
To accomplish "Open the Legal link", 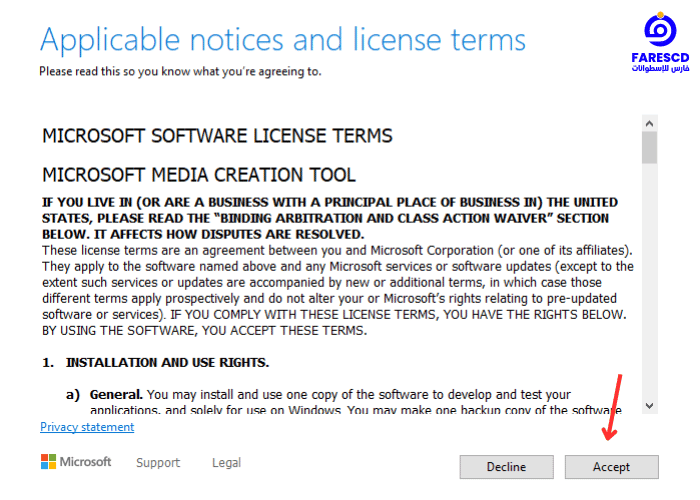I will point(226,462).
